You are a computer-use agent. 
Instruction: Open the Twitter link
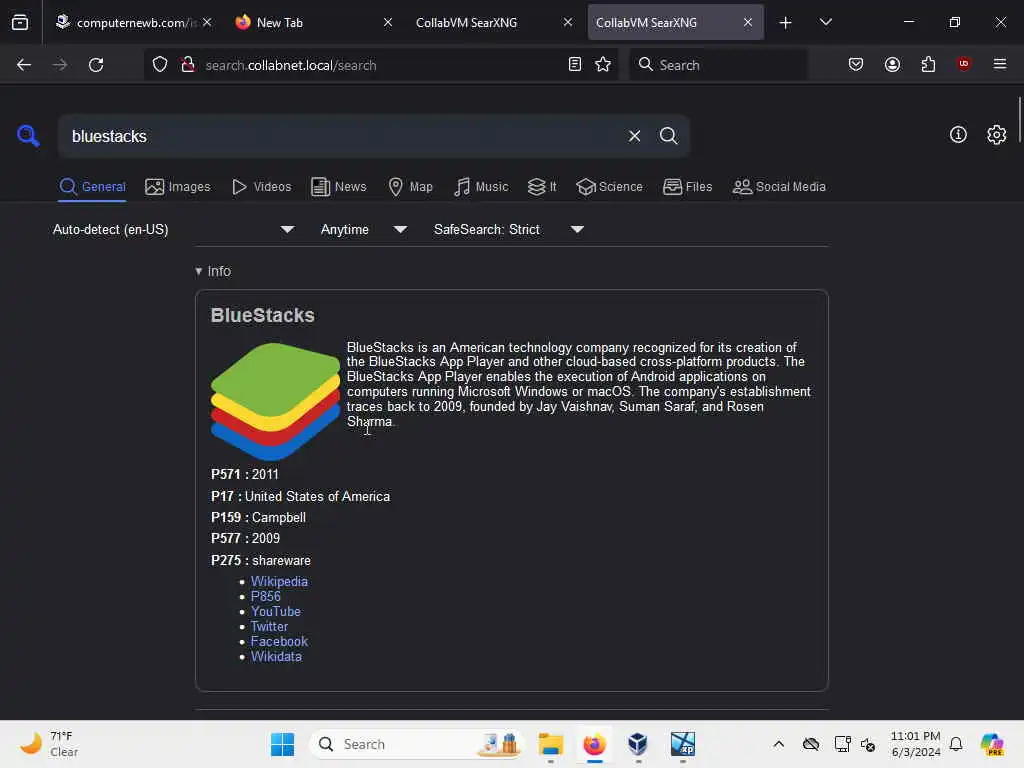pos(269,626)
